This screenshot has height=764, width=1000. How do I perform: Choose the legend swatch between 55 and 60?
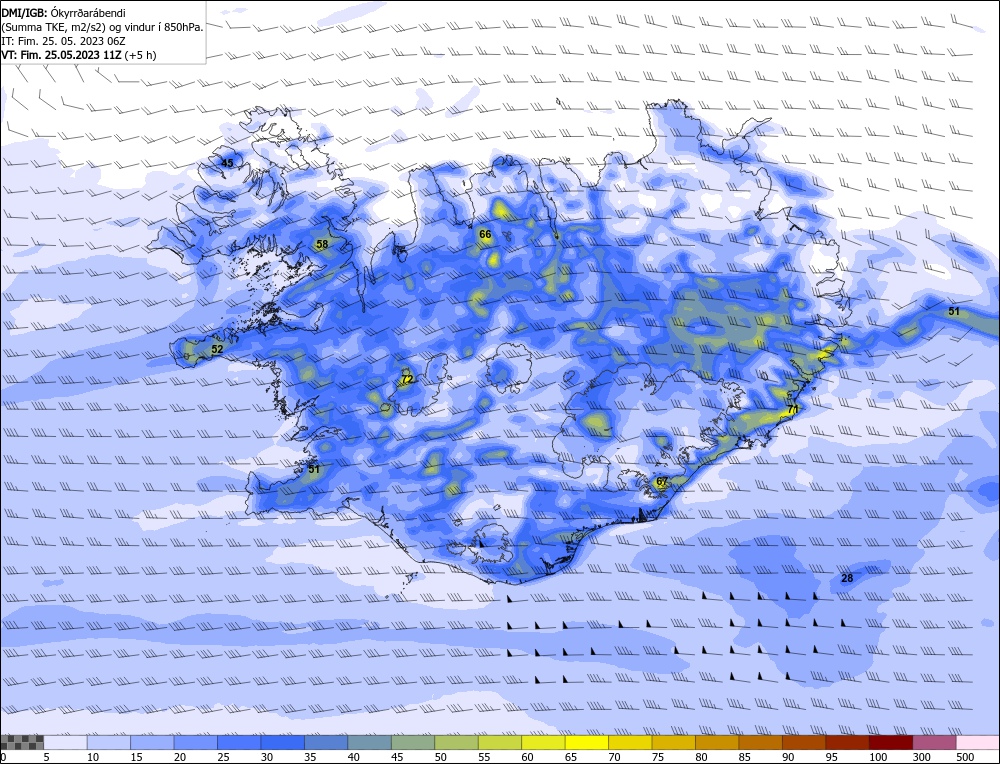pos(500,742)
